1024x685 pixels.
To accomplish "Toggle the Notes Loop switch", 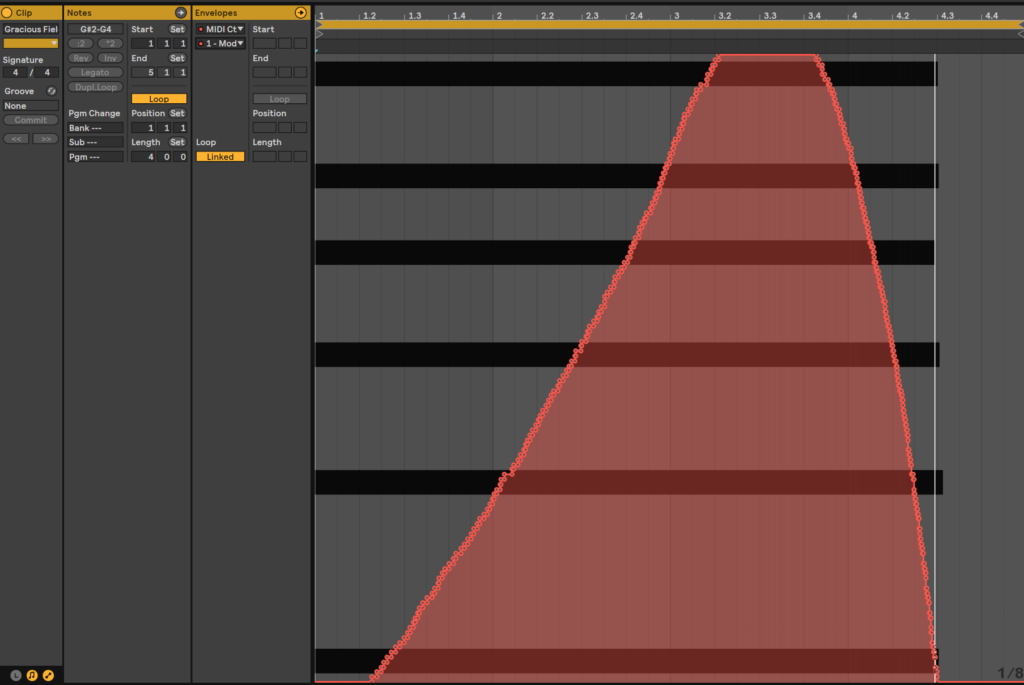I will coord(159,99).
